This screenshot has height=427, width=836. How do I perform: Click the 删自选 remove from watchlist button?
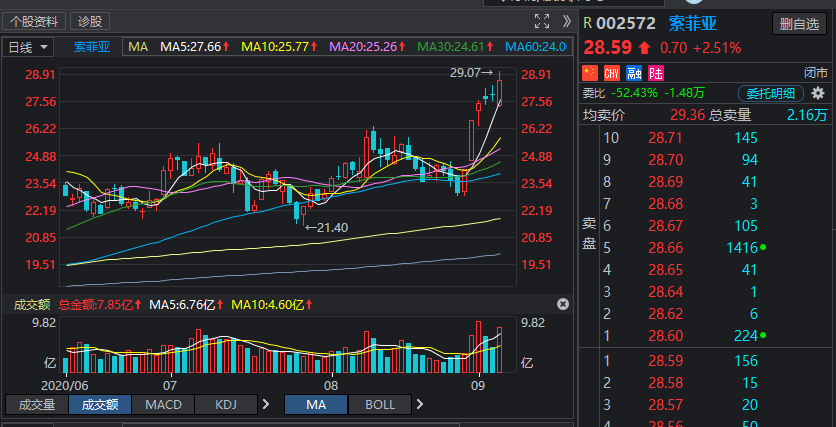[x=799, y=24]
